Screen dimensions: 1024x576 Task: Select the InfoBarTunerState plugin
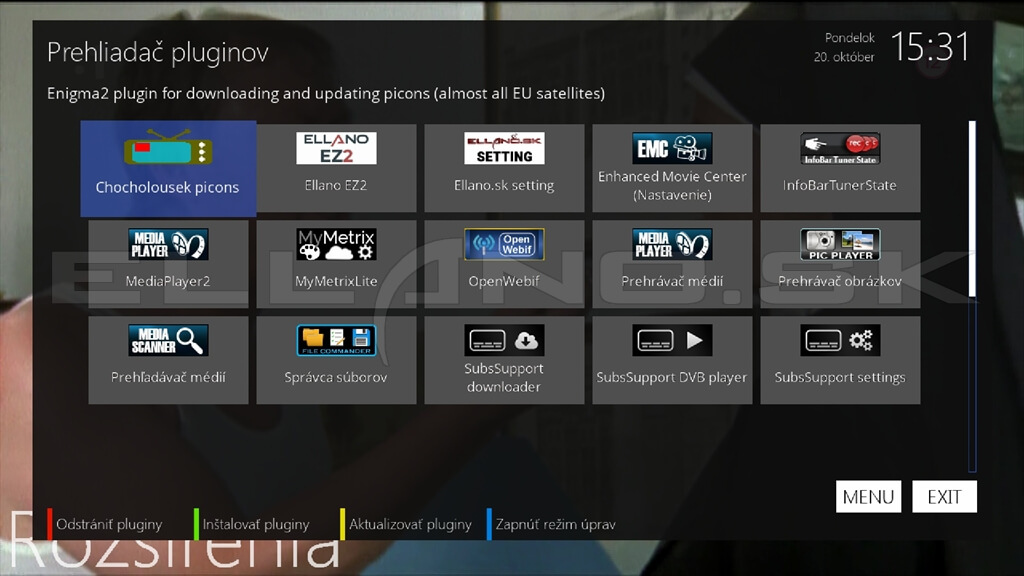click(x=840, y=168)
